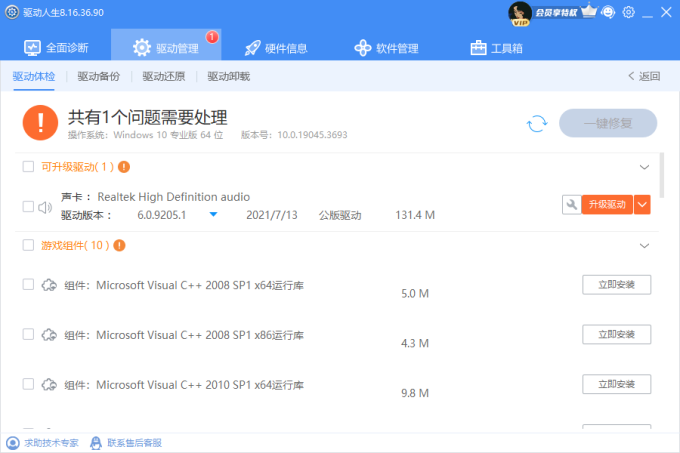The height and width of the screenshot is (453, 680).
Task: Collapse the 游戏组件 section
Action: (644, 245)
